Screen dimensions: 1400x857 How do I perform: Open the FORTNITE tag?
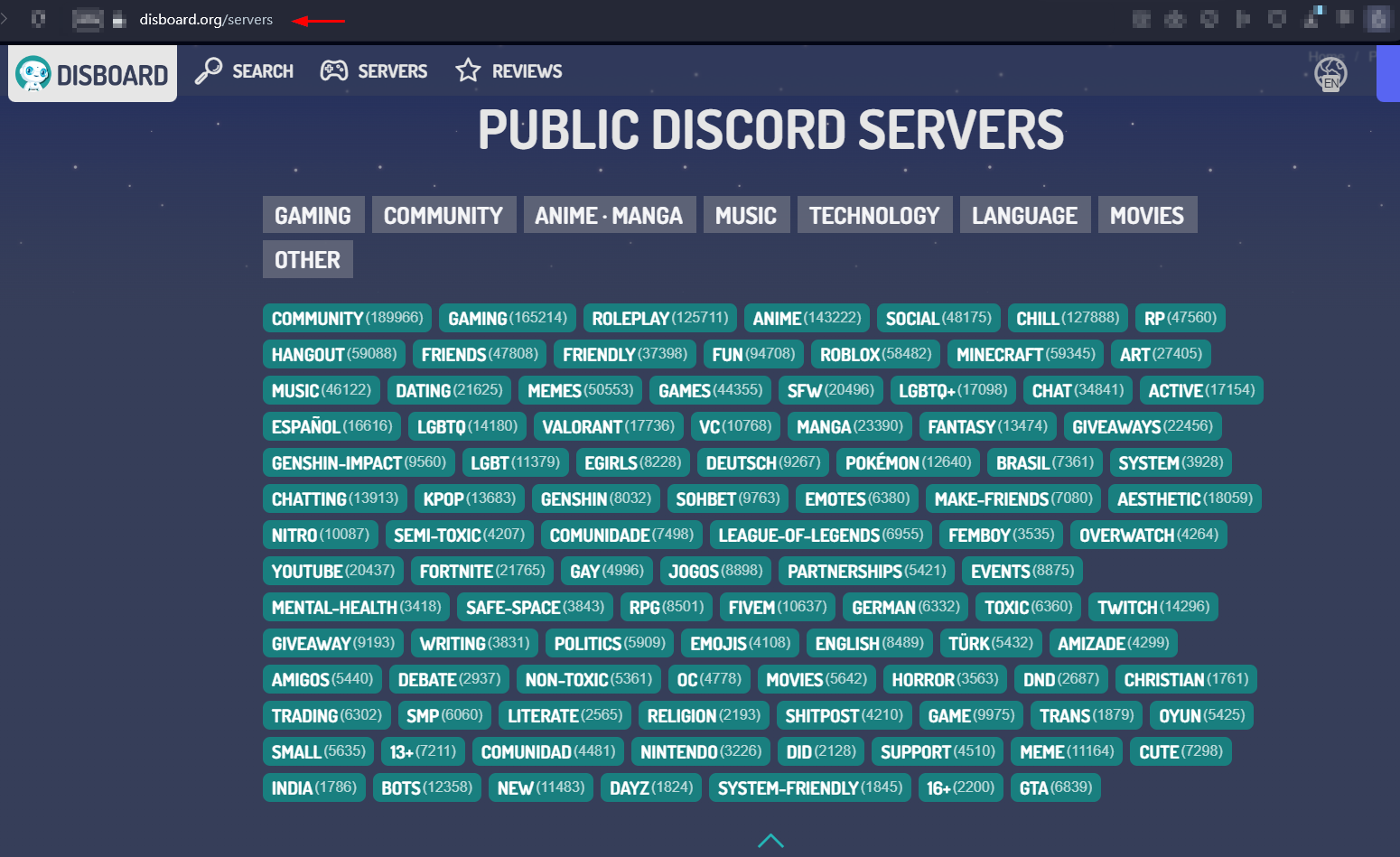coord(482,571)
